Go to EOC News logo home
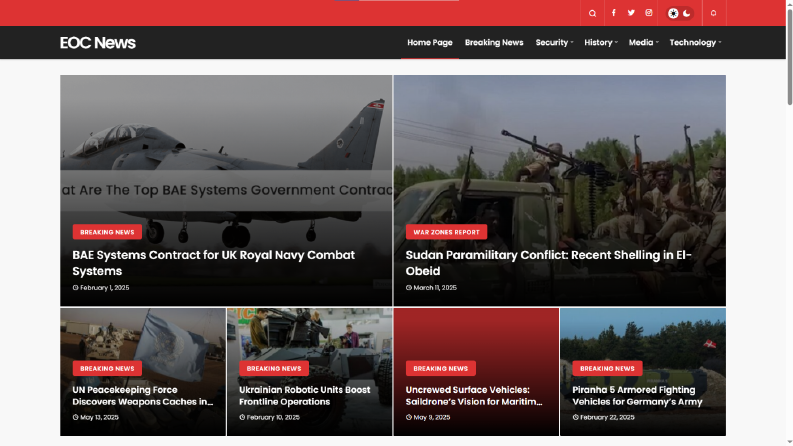The width and height of the screenshot is (793, 446). coord(98,43)
